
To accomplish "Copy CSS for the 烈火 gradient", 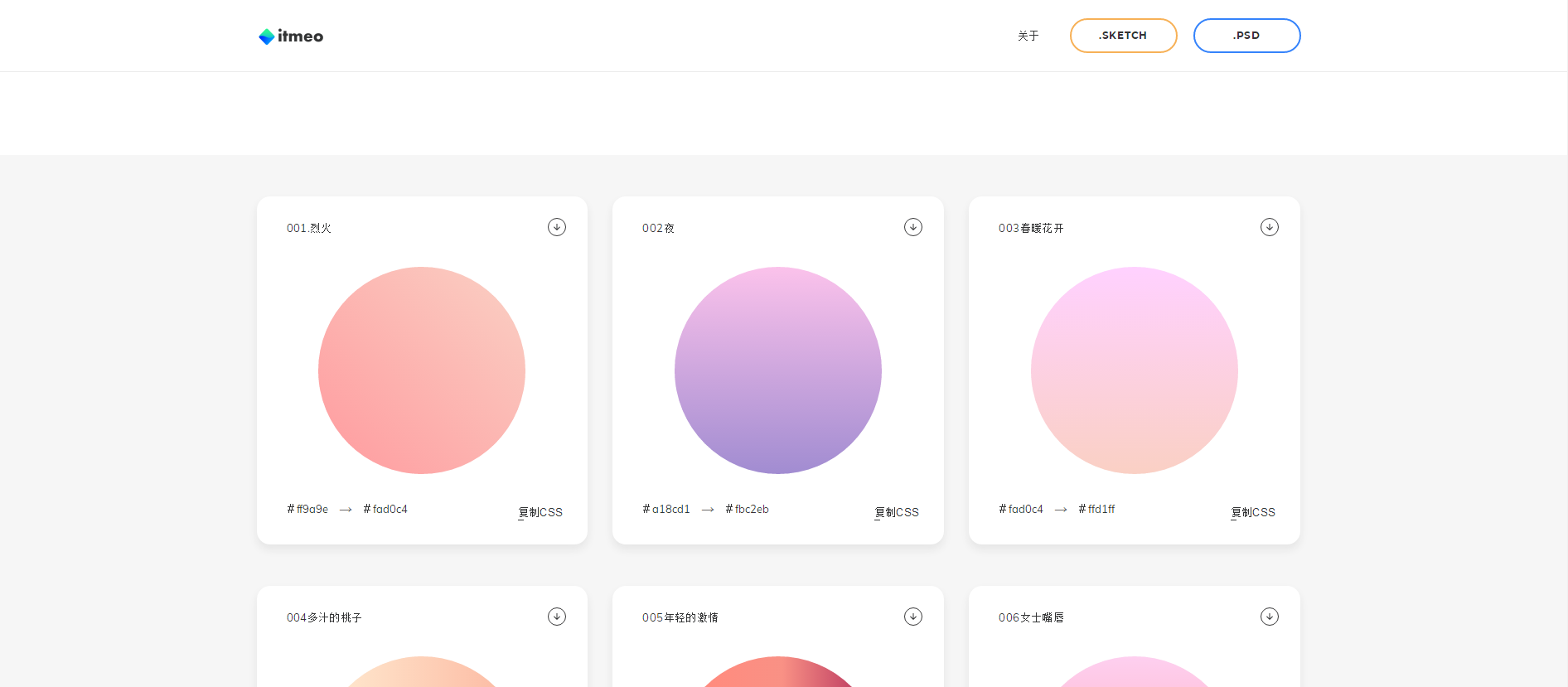I will tap(540, 512).
